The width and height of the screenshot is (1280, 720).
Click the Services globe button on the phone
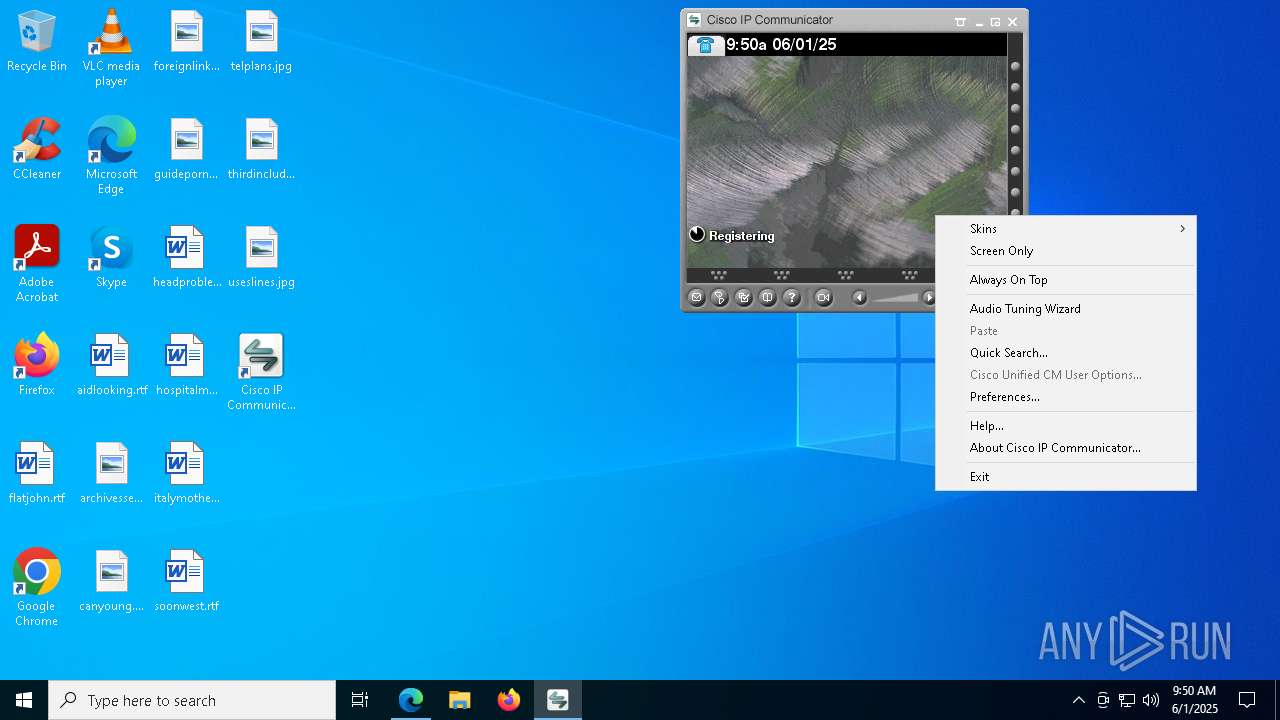[x=720, y=297]
